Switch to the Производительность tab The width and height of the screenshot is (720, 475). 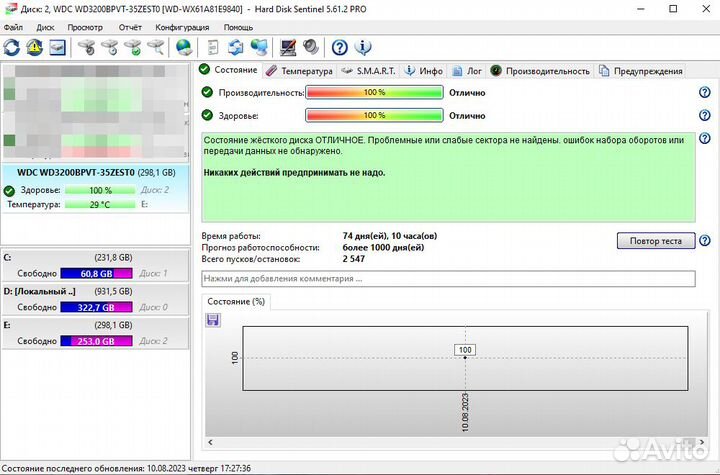tap(540, 71)
